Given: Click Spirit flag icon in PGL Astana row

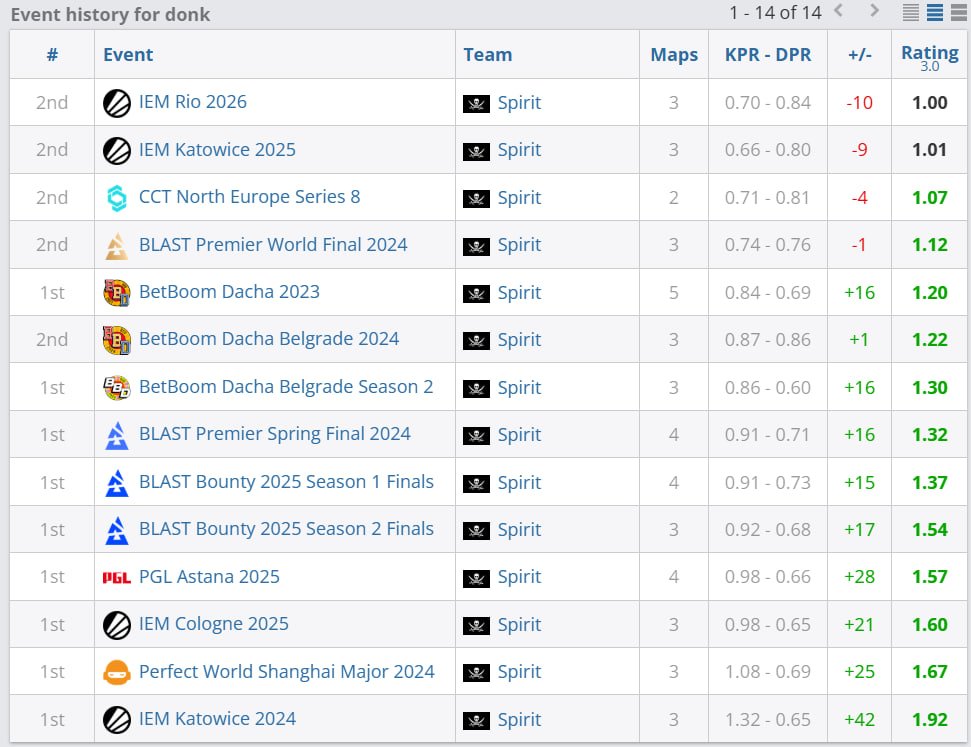Looking at the screenshot, I should pos(476,579).
